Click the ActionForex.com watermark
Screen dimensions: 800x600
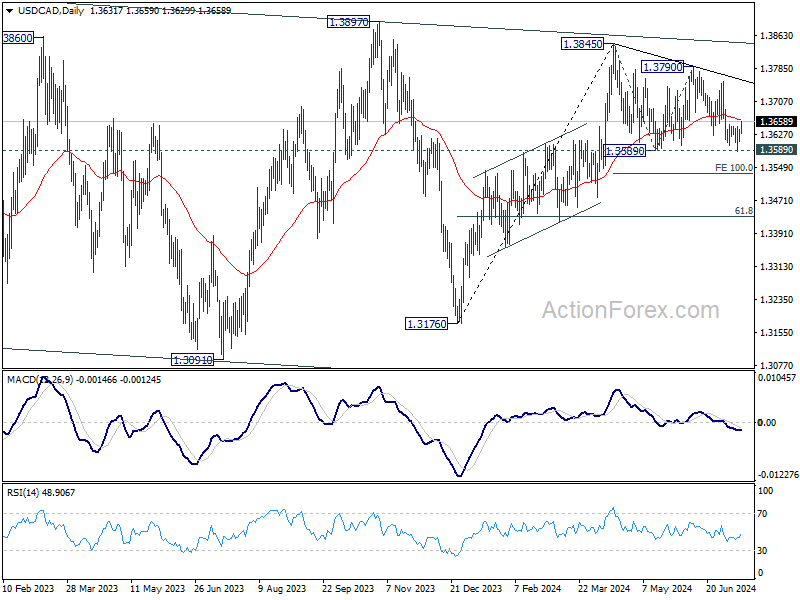[631, 310]
